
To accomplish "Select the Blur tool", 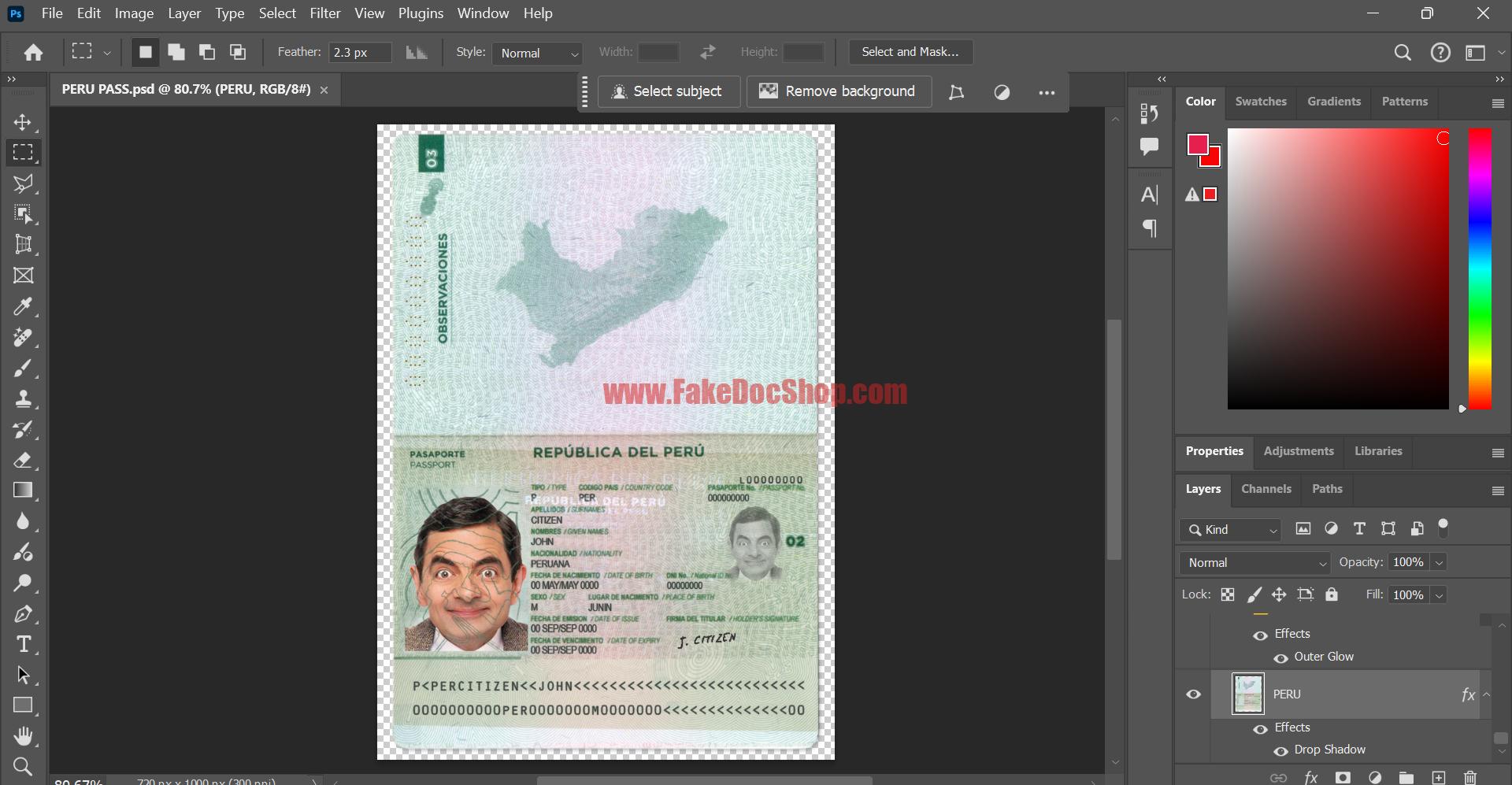I will [23, 521].
